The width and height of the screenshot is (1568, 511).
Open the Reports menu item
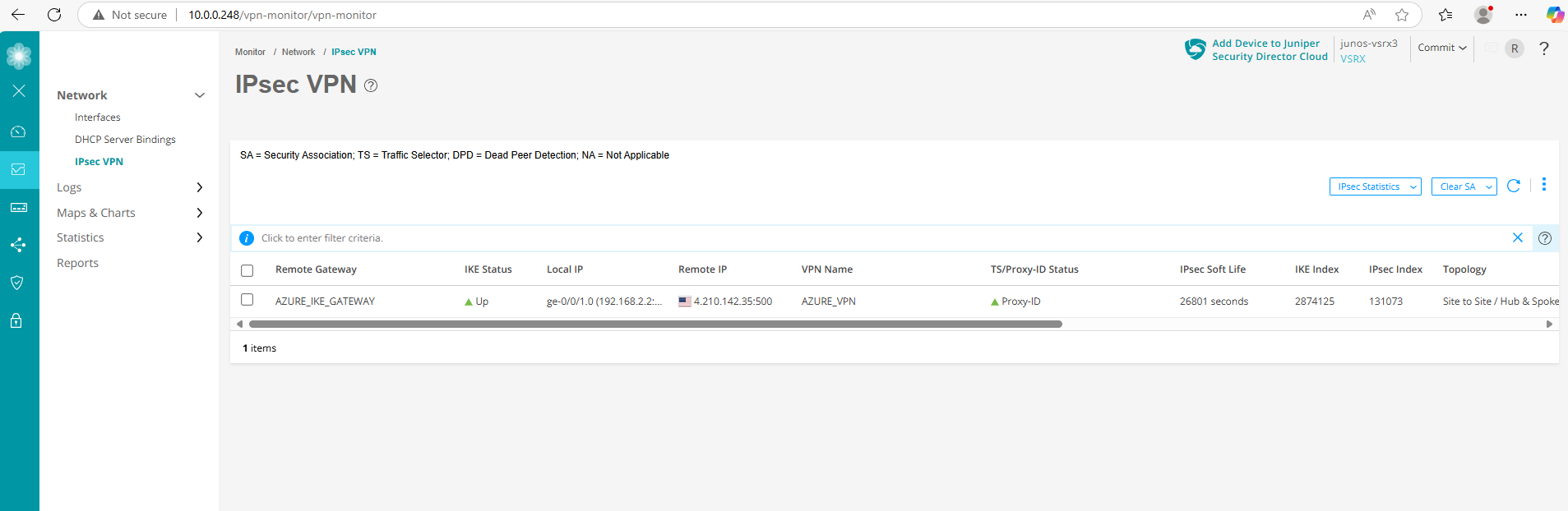click(77, 263)
